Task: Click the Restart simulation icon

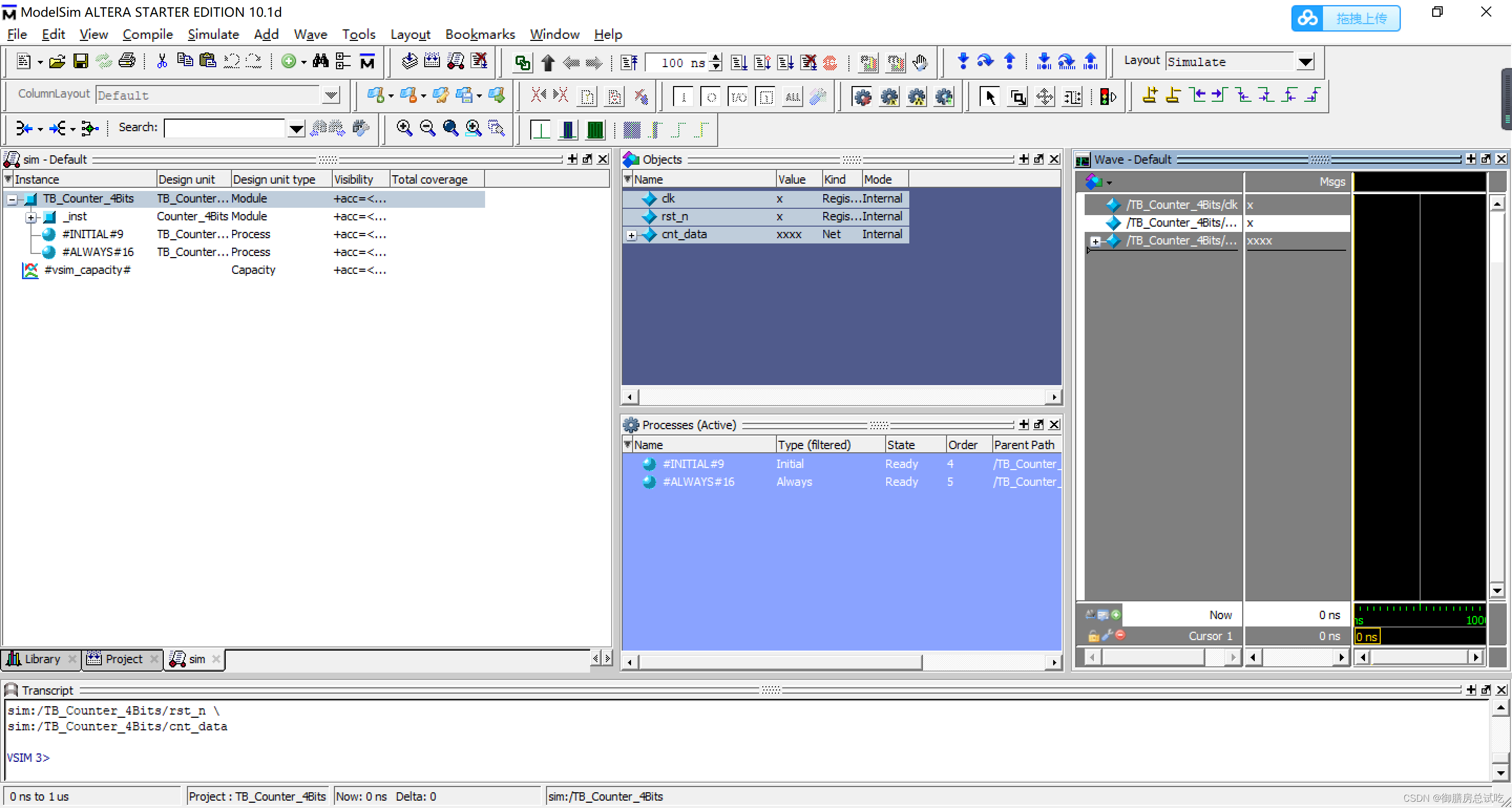Action: [x=628, y=61]
